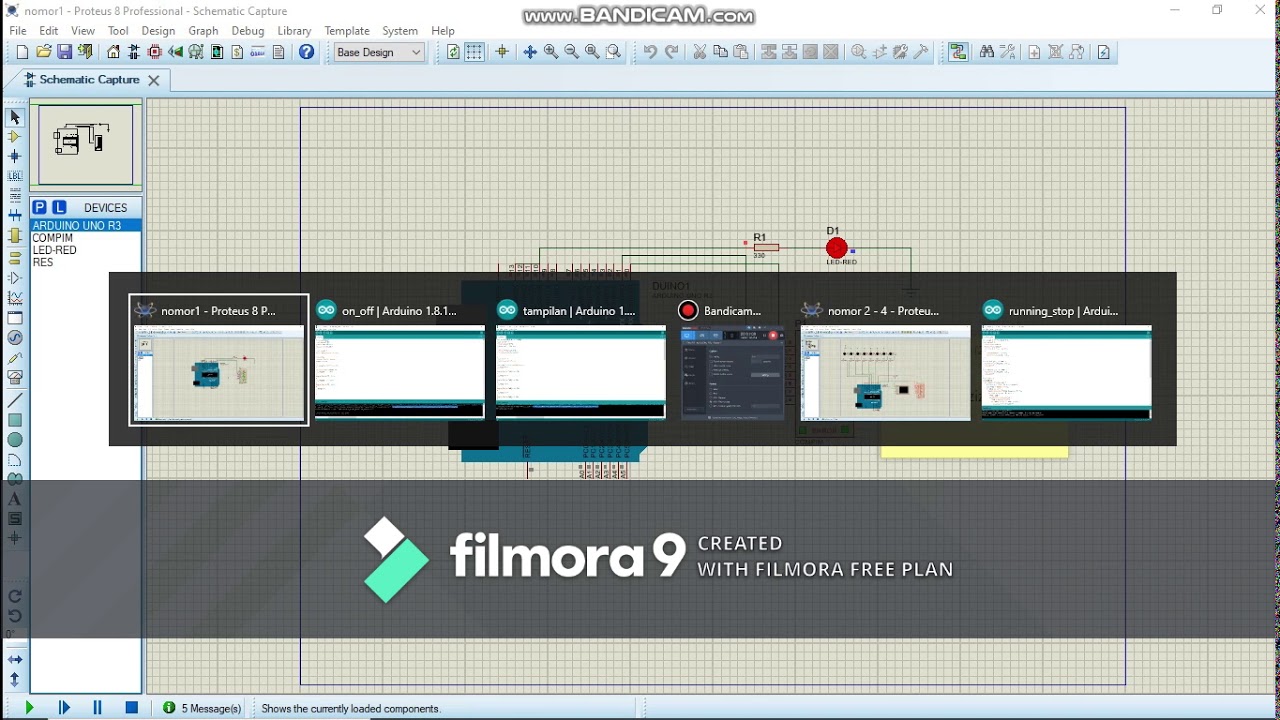Choose the Wire Label tool

pos(15,176)
